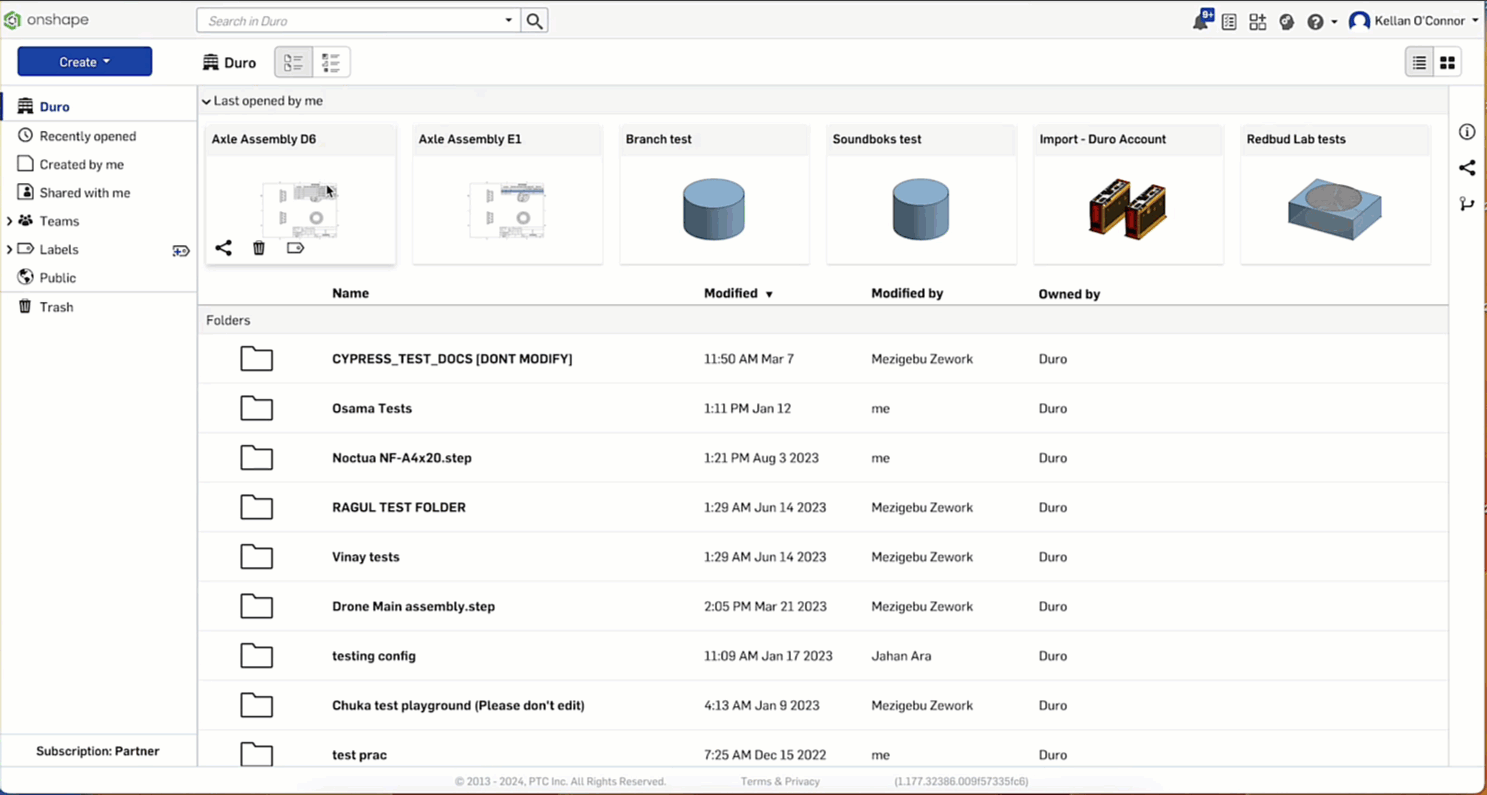Switch to grid view
Image resolution: width=1487 pixels, height=795 pixels.
[x=1447, y=63]
